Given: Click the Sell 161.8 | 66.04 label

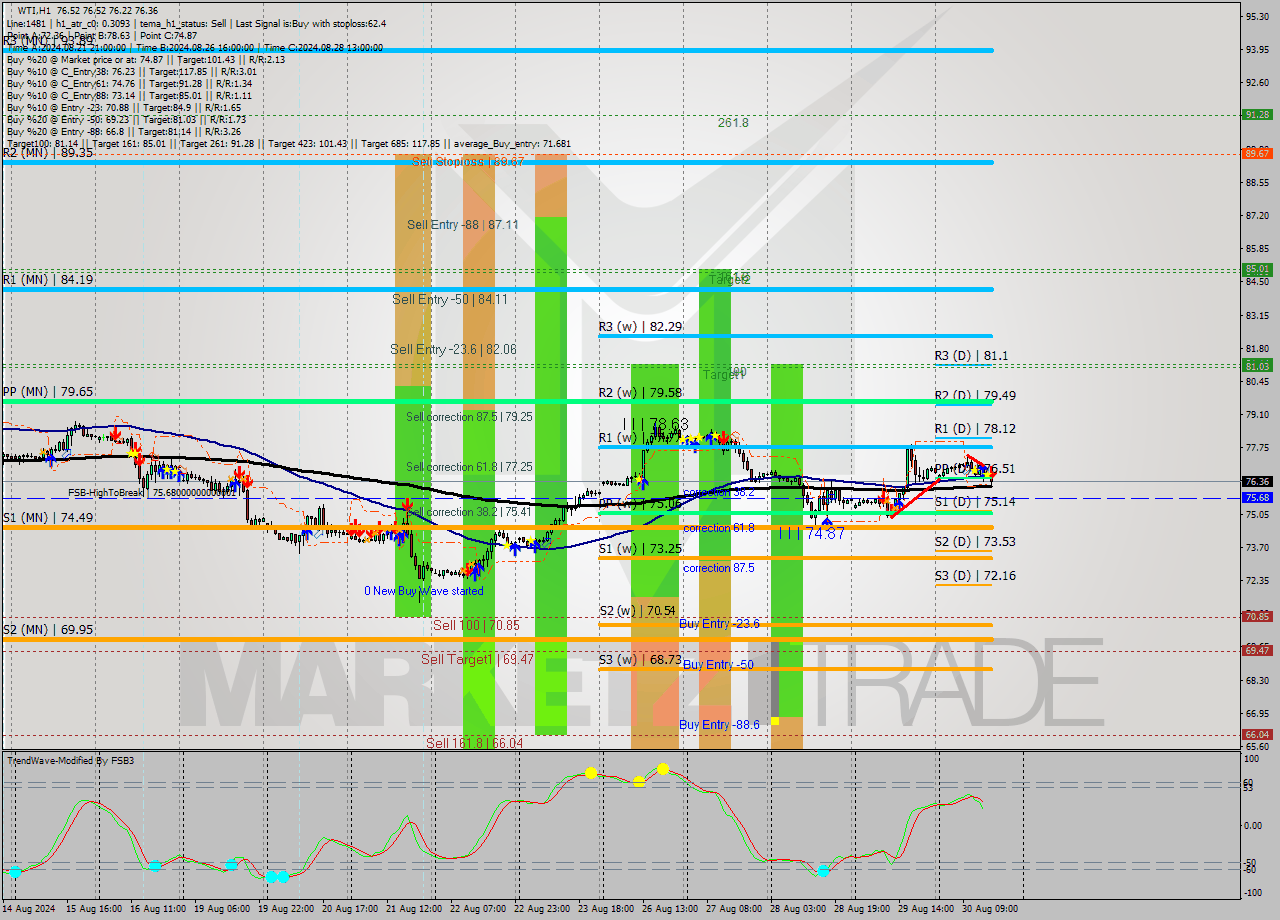Looking at the screenshot, I should (474, 743).
